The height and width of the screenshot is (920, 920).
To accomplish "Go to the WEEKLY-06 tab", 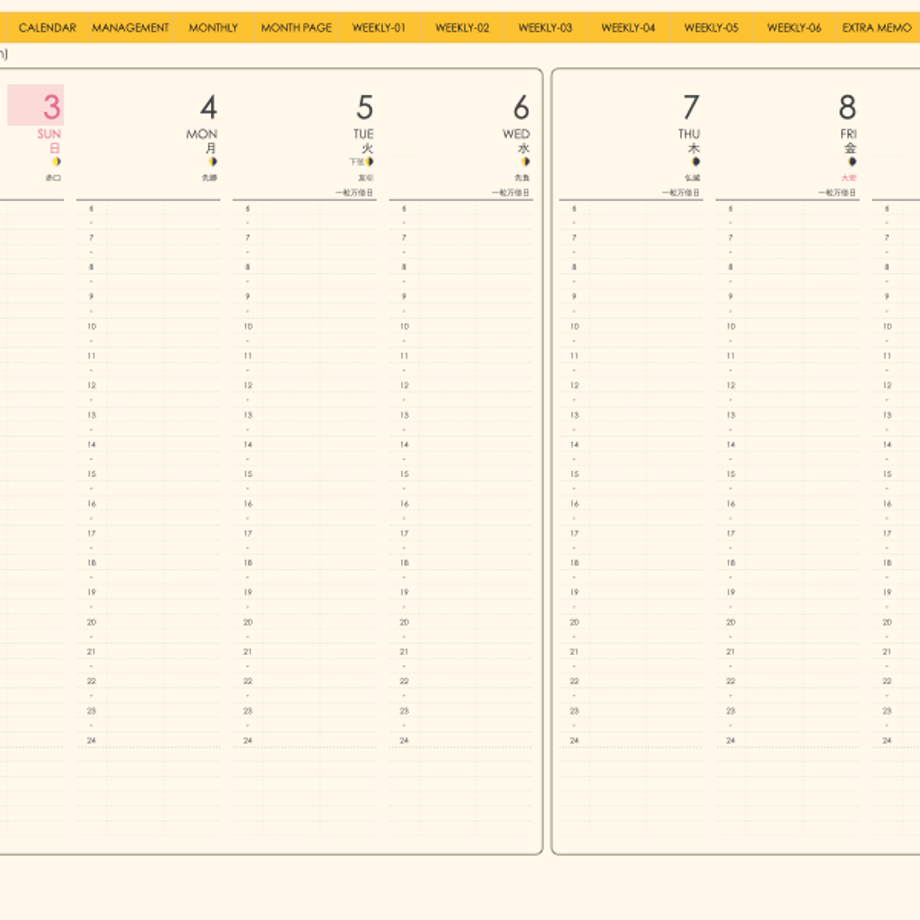I will click(794, 28).
